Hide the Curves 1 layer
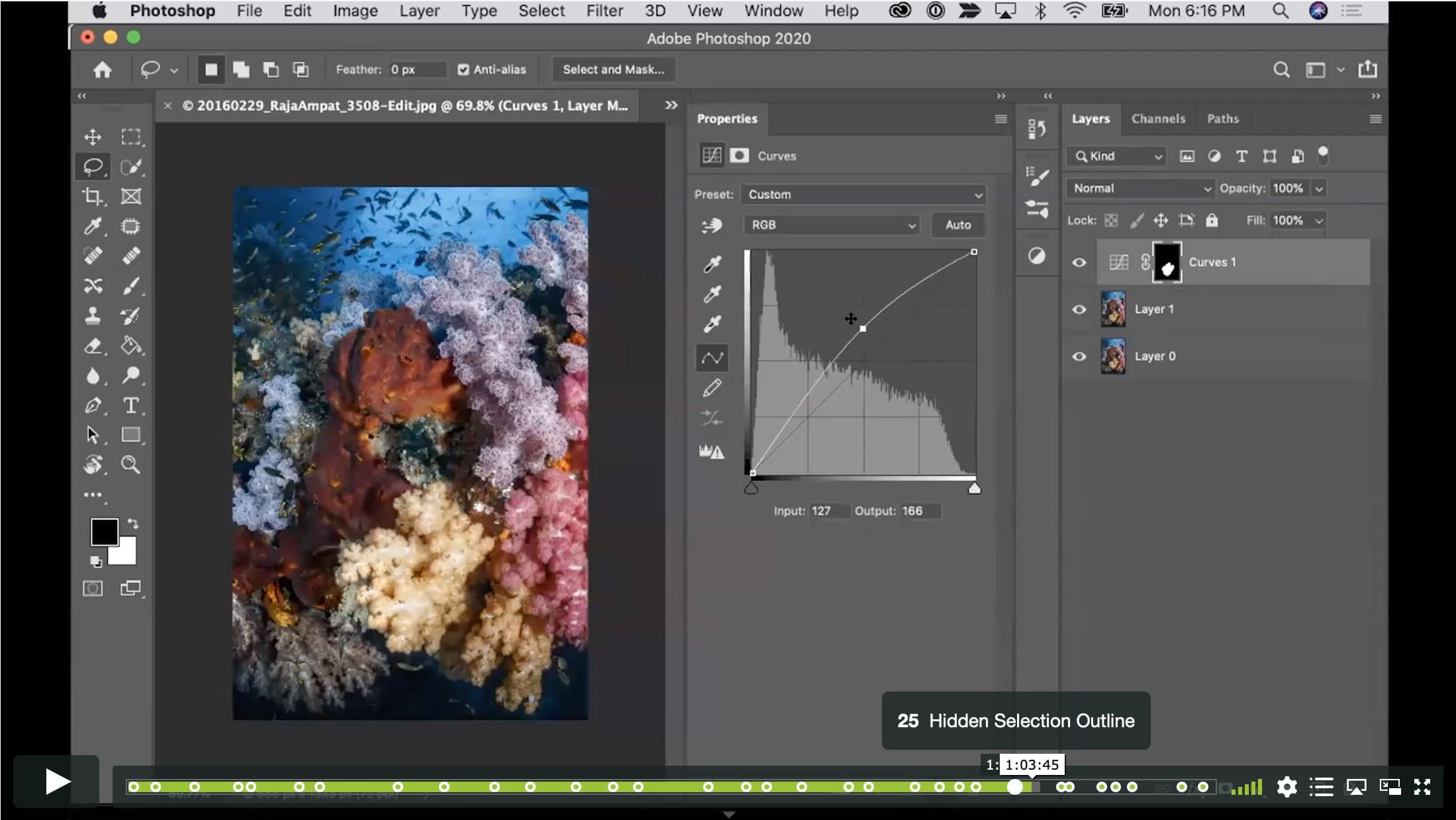1456x820 pixels. (1079, 262)
